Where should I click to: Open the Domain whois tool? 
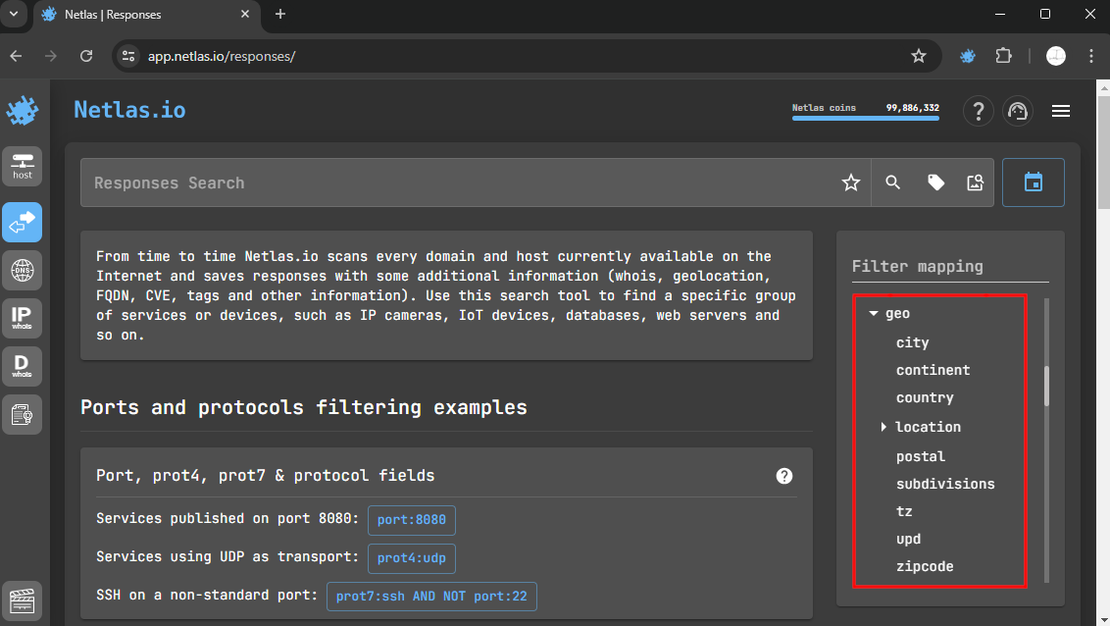point(22,366)
